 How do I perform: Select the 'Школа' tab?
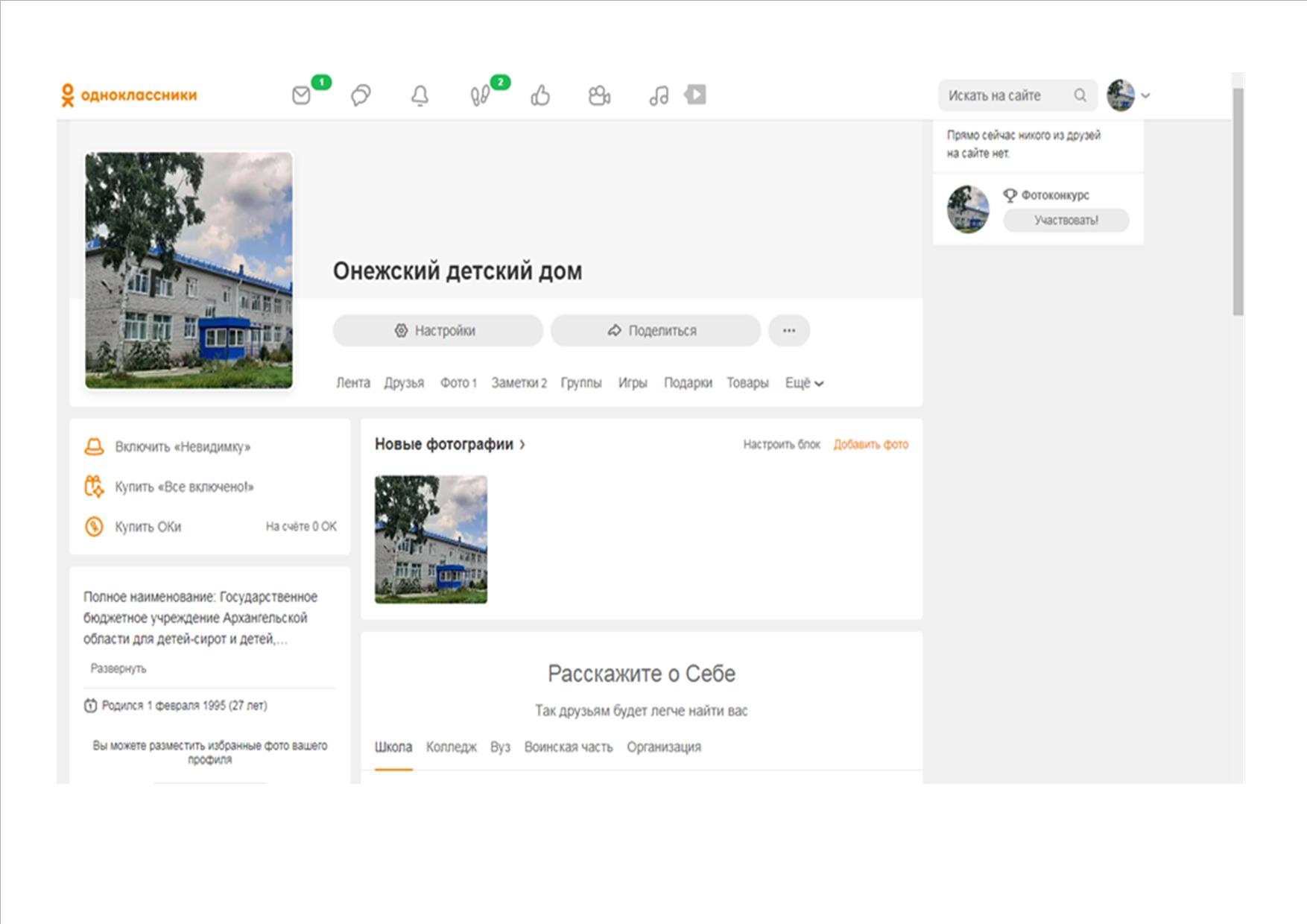[x=393, y=747]
